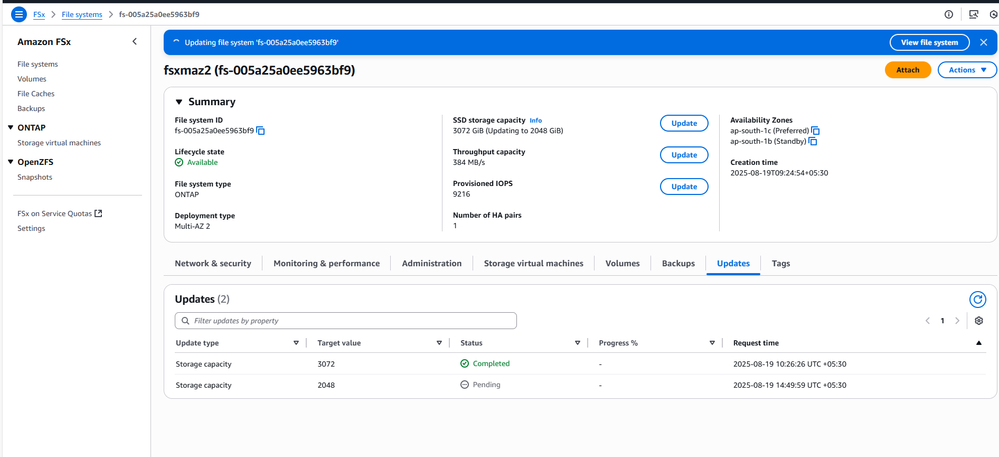Viewport: 999px width, 457px height.
Task: Collapse the Amazon FSx side navigation
Action: coord(135,42)
